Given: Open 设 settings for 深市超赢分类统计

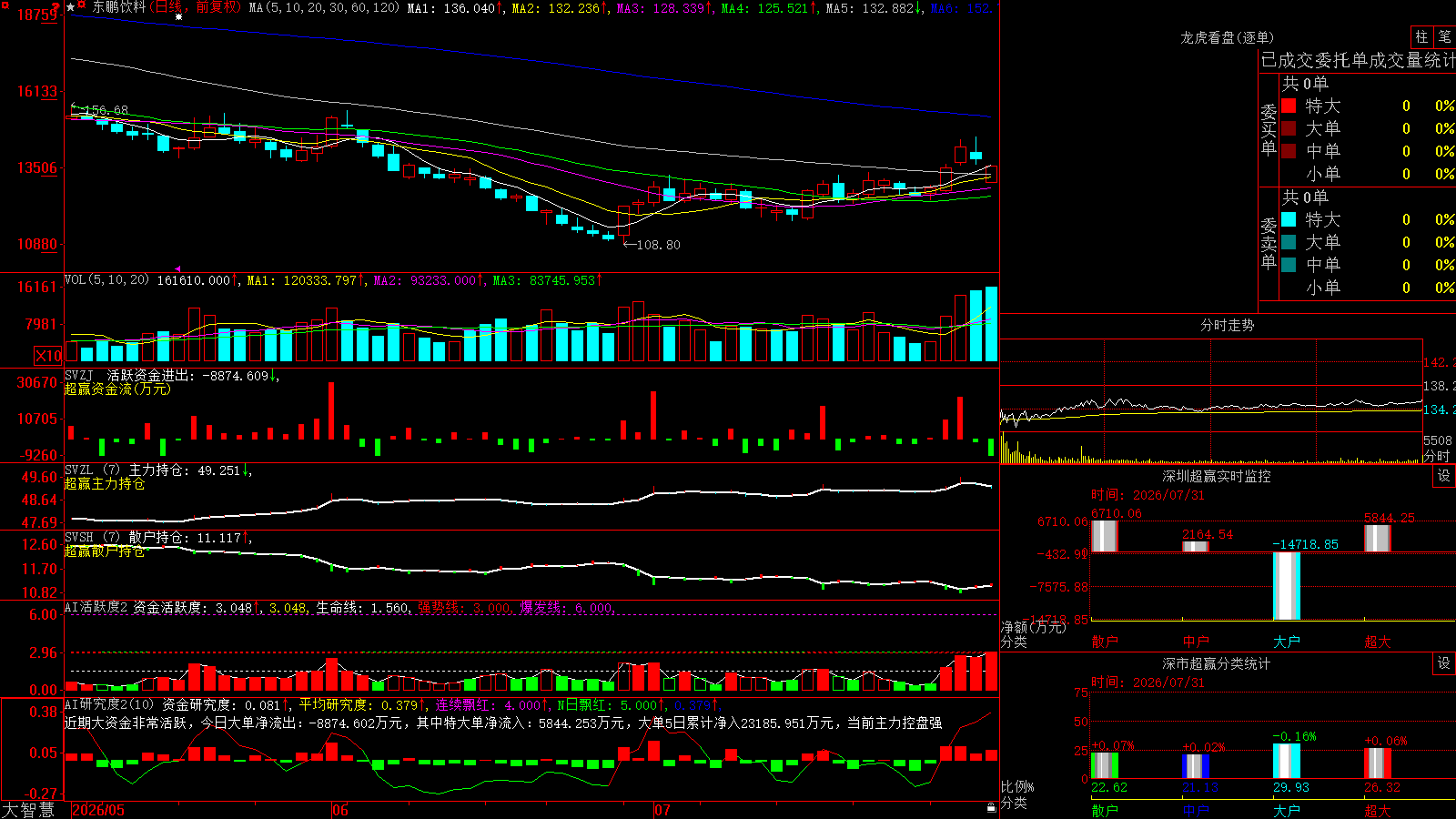Looking at the screenshot, I should [x=1444, y=663].
